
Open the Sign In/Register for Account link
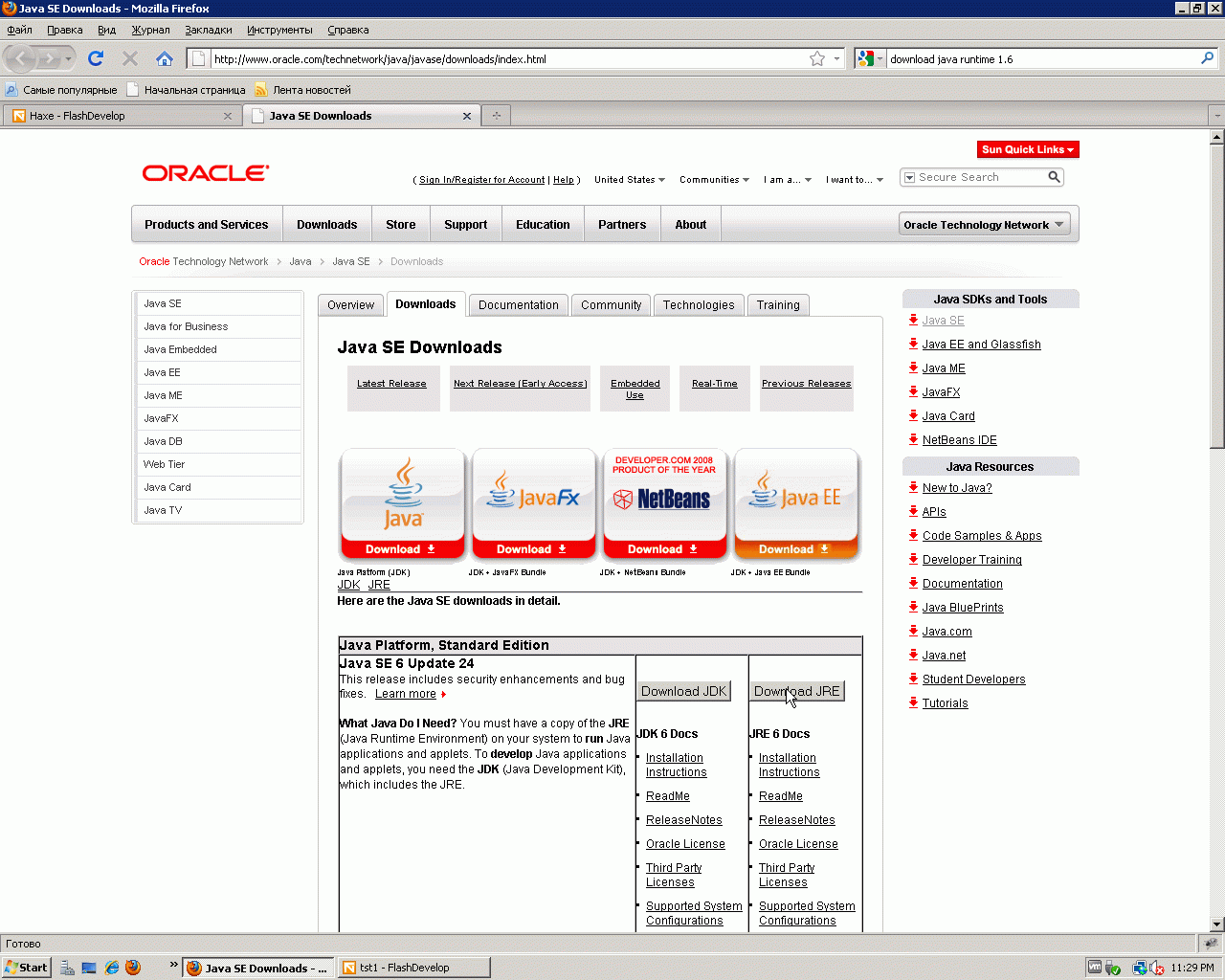(x=482, y=180)
